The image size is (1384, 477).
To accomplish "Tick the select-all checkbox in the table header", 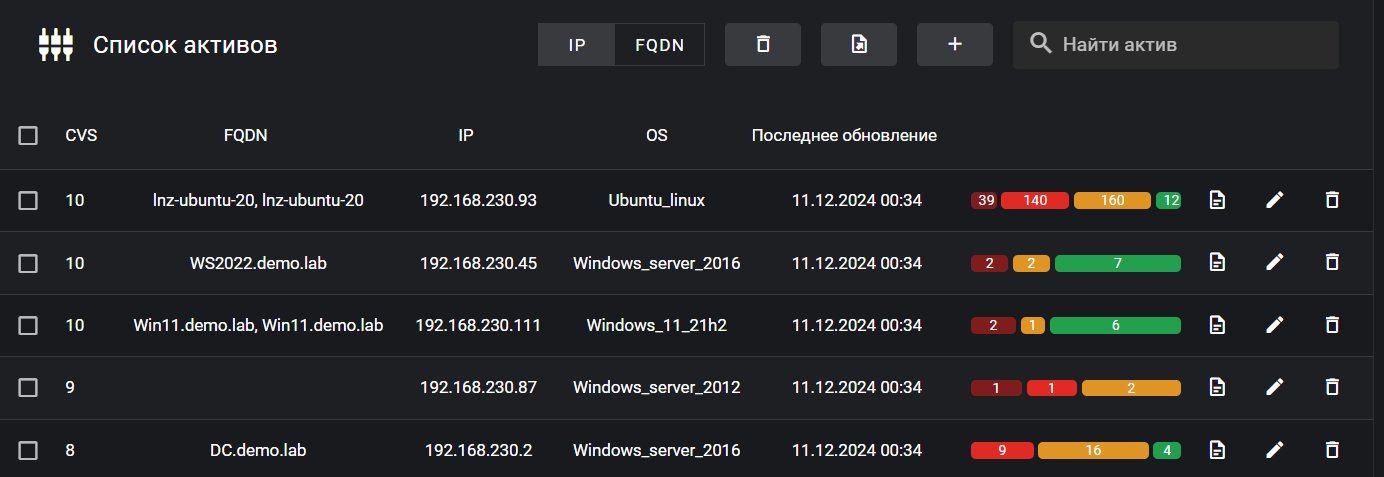I will [x=28, y=135].
